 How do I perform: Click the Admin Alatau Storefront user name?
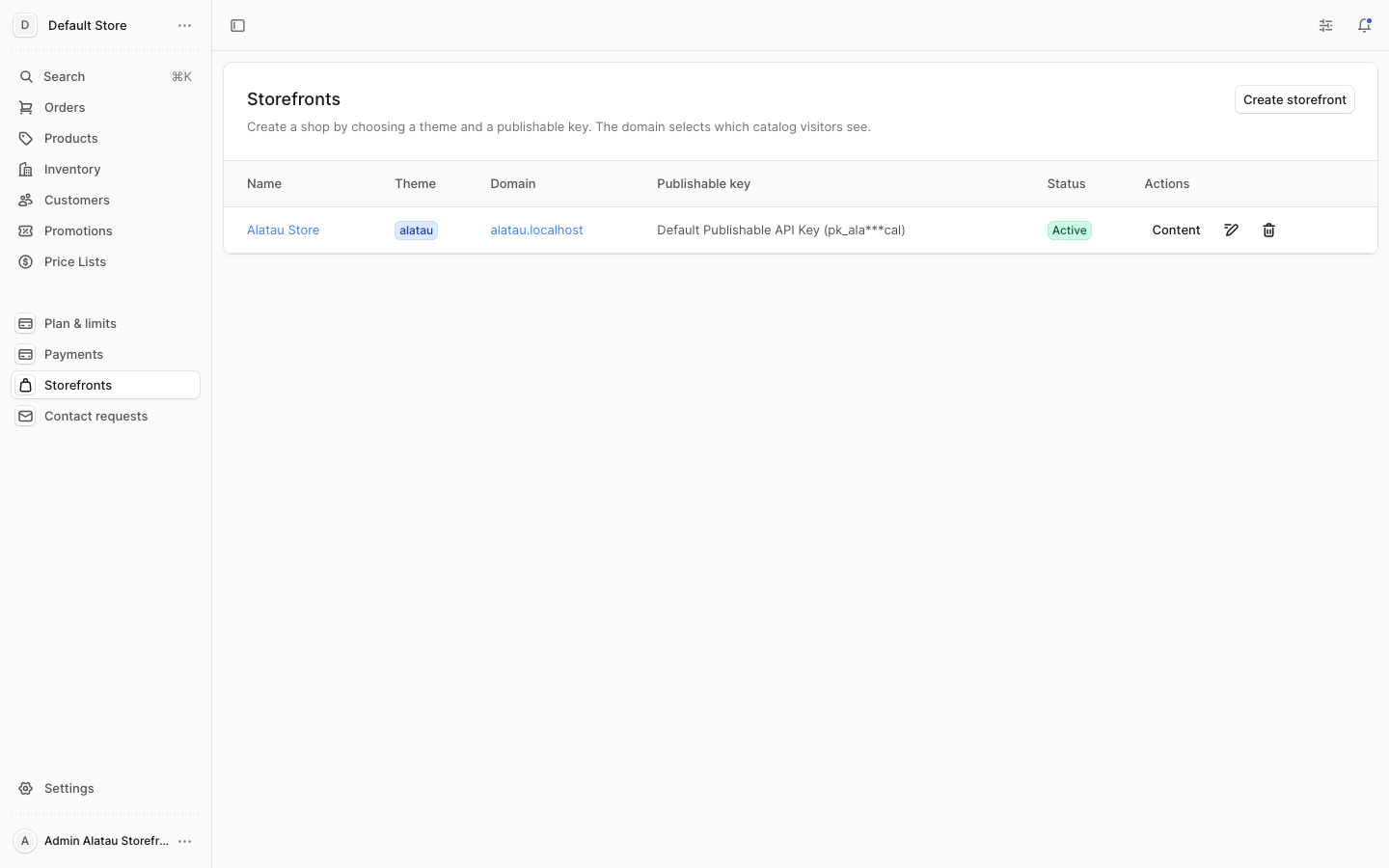106,841
